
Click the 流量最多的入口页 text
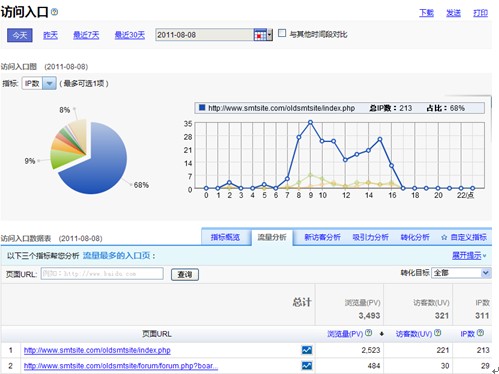tap(116, 256)
